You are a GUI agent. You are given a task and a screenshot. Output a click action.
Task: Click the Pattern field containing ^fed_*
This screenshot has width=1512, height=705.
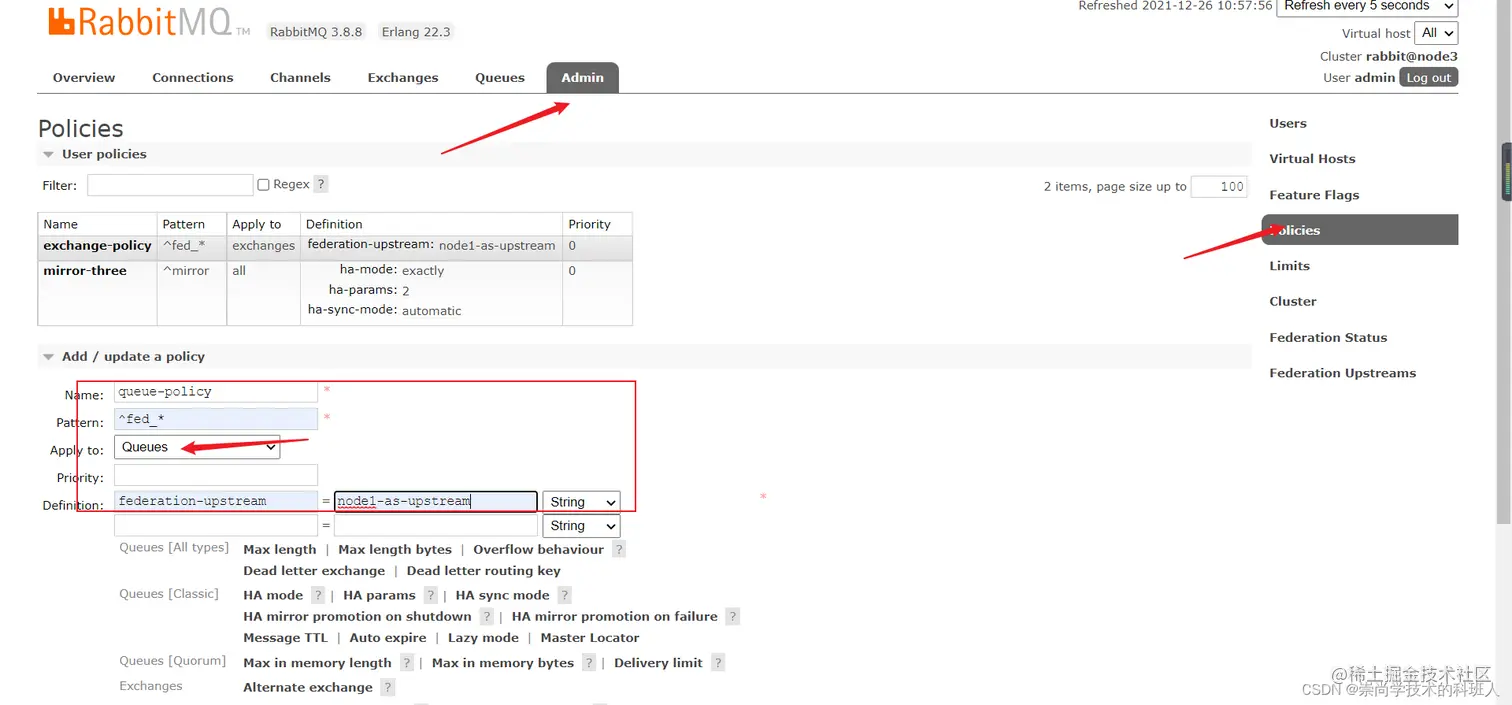[216, 419]
